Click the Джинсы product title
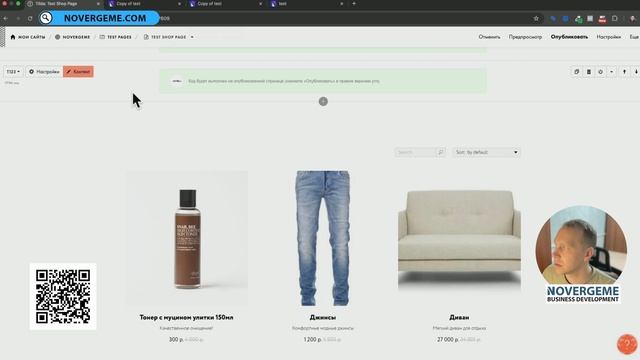 [x=323, y=317]
